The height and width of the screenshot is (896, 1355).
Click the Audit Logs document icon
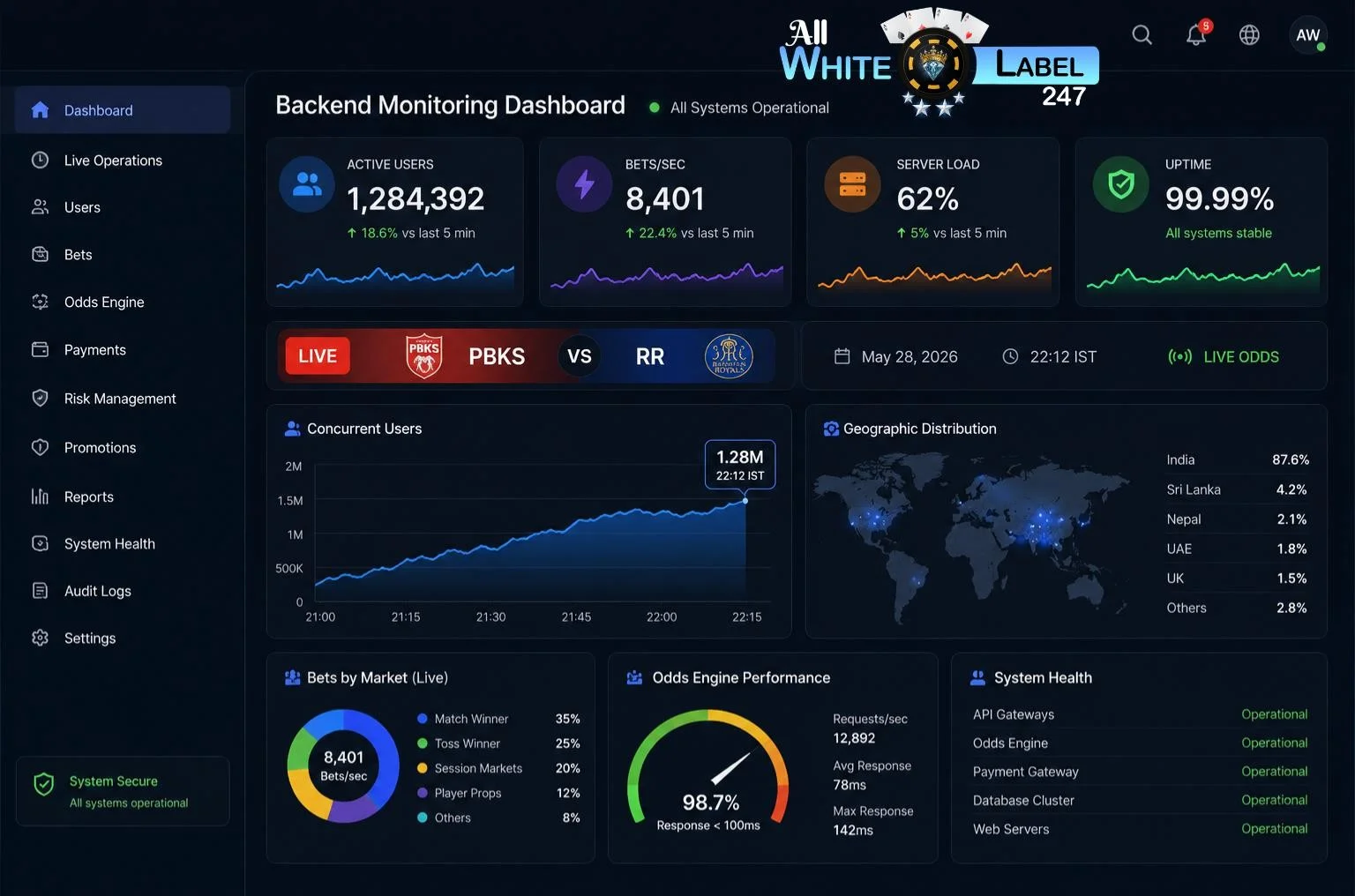pos(40,591)
